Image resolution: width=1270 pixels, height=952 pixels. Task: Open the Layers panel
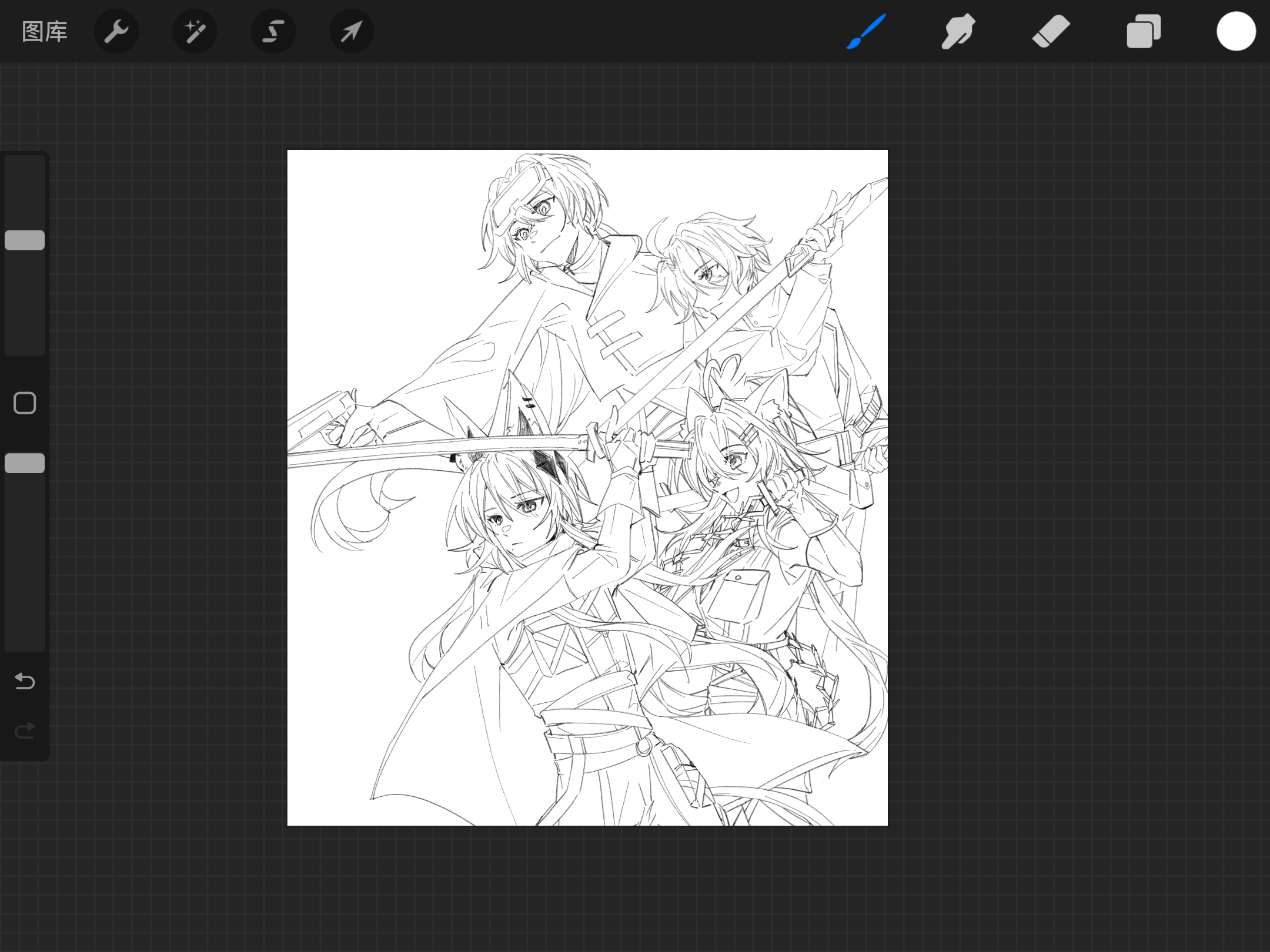1143,32
